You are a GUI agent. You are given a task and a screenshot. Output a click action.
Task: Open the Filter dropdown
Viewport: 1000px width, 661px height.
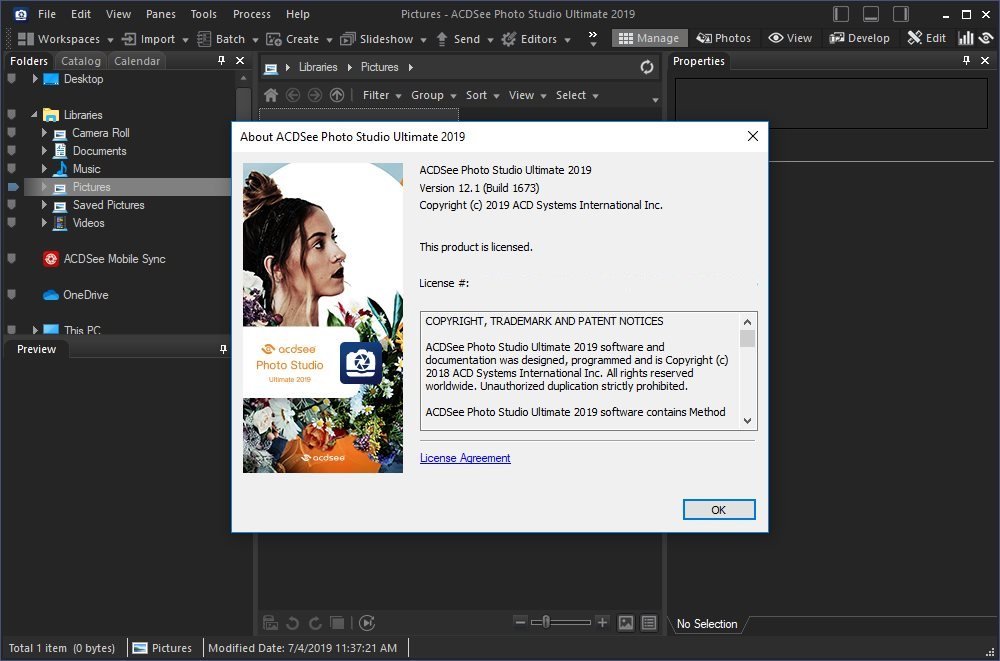point(381,95)
